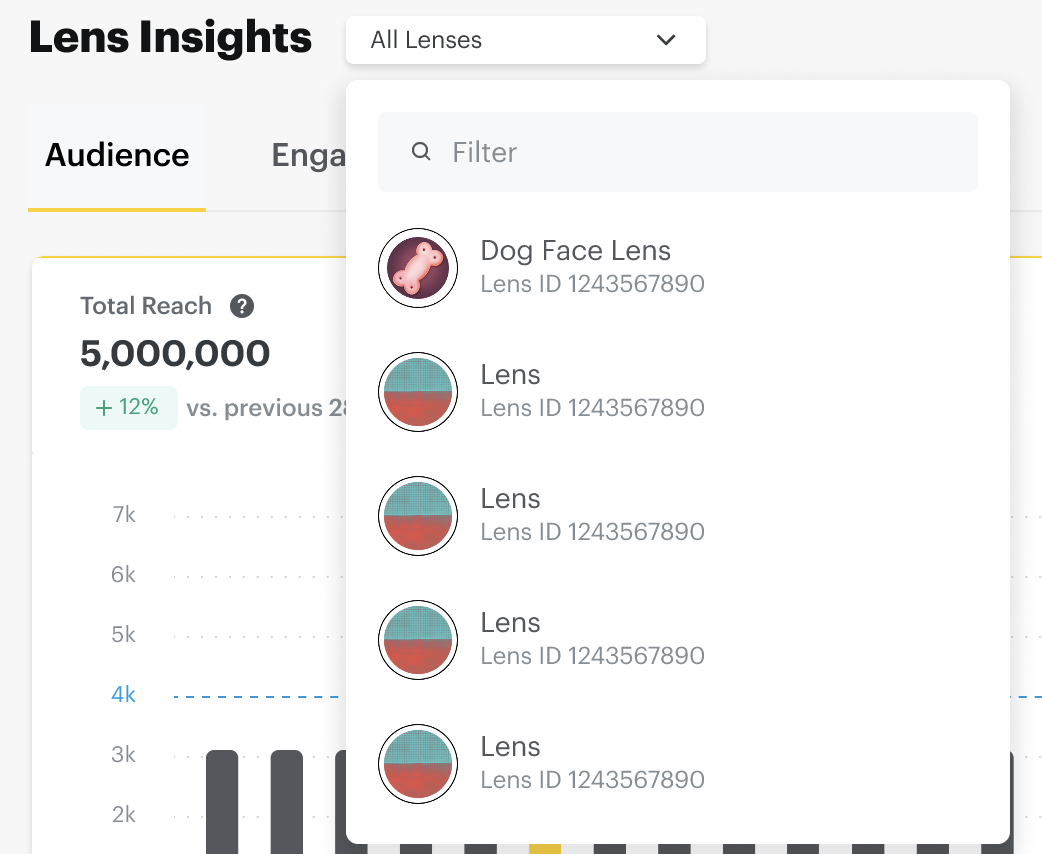Click the fourth lens thumbnail in the list
The height and width of the screenshot is (854, 1042).
418,640
